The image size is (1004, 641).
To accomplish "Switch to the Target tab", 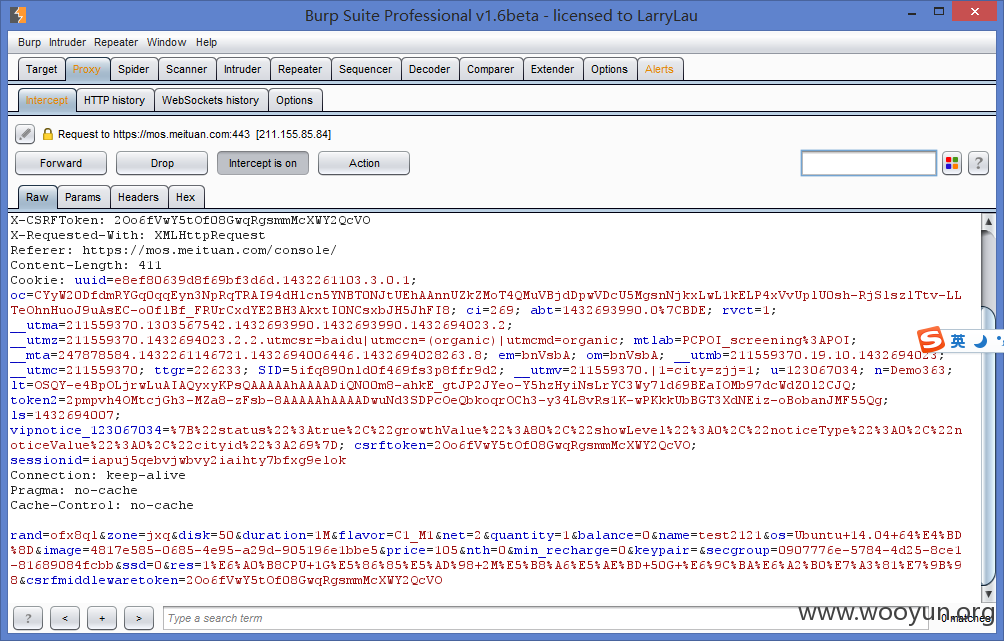I will (42, 69).
